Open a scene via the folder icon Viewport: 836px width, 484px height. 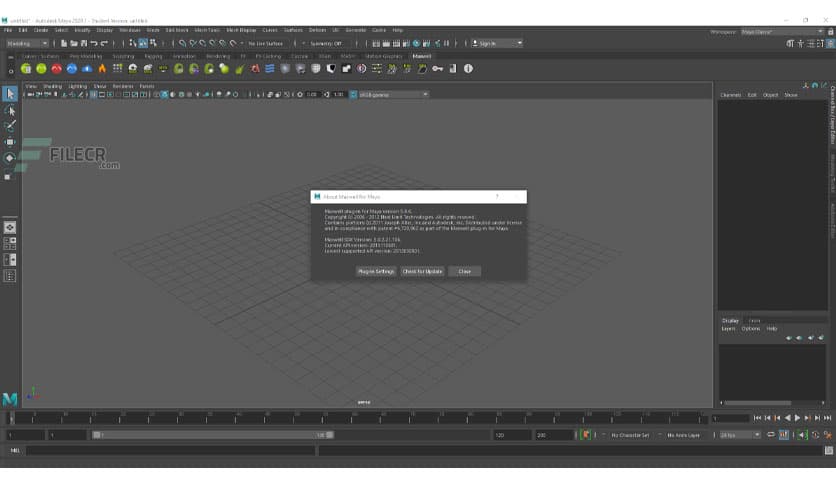[x=74, y=43]
